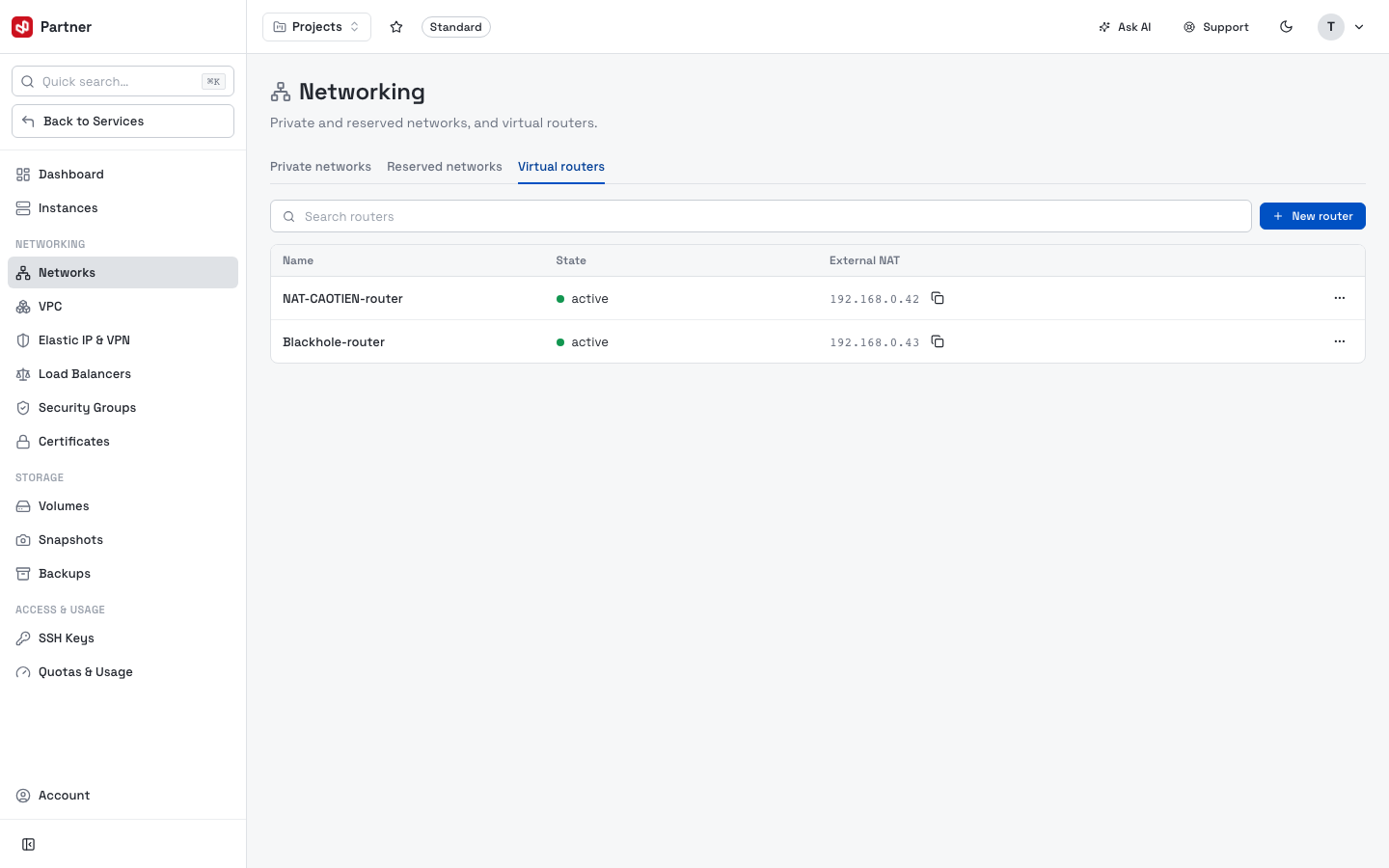Click the active status of NAT-CAOTIEN-router
1389x868 pixels.
click(583, 299)
